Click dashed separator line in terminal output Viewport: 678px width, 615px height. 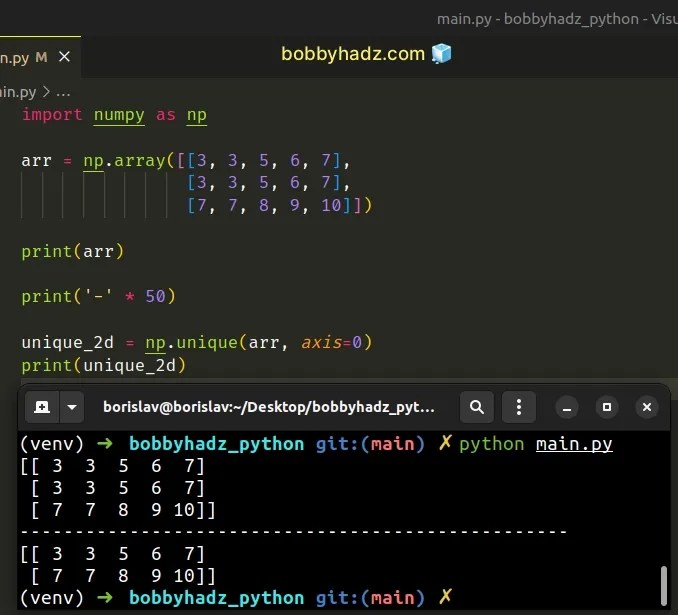pyautogui.click(x=294, y=532)
